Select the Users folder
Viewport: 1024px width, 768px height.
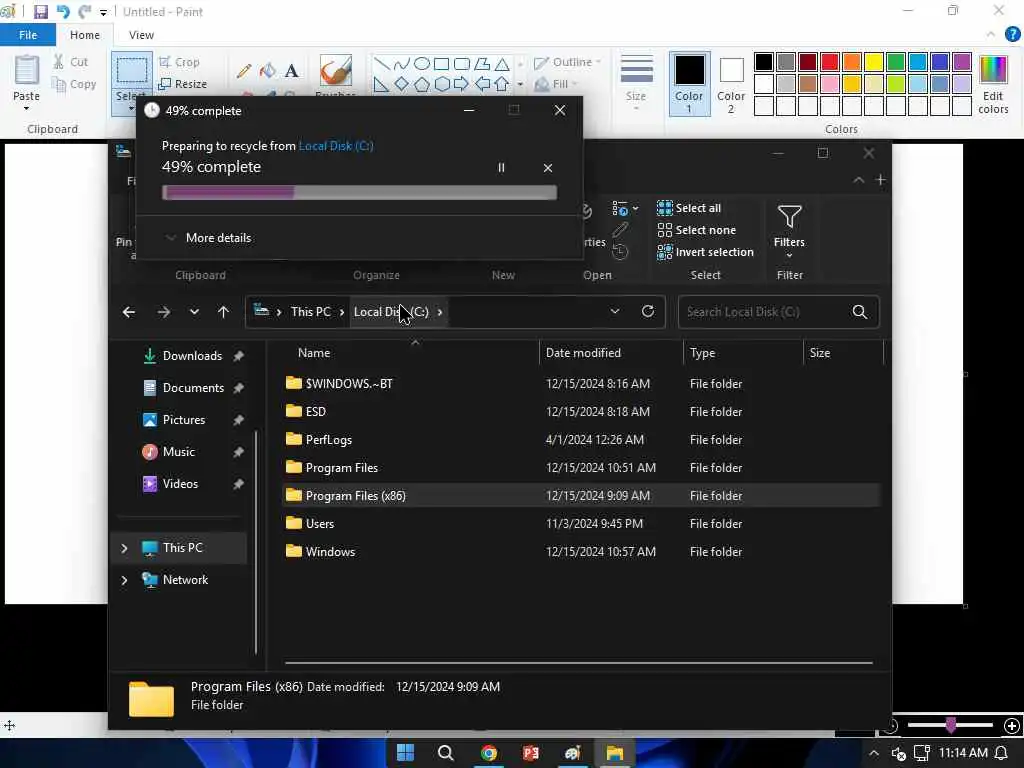581,524
